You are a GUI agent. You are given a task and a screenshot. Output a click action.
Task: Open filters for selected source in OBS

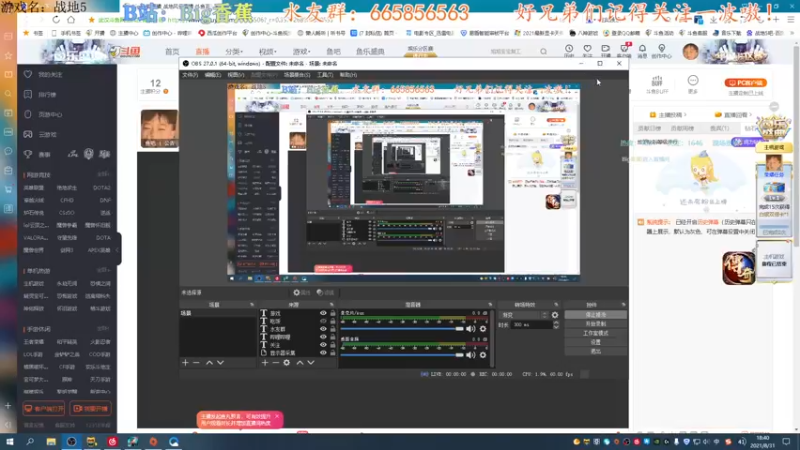pyautogui.click(x=325, y=292)
